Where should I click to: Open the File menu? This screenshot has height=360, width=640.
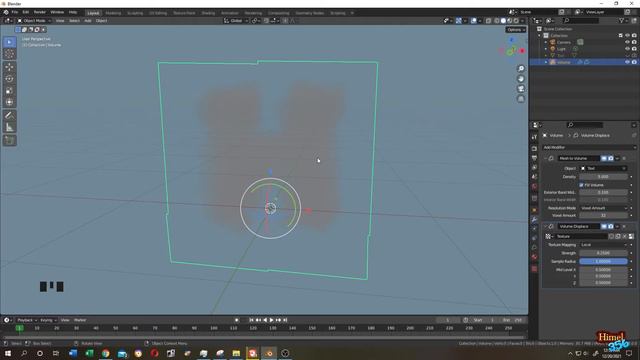[14, 12]
